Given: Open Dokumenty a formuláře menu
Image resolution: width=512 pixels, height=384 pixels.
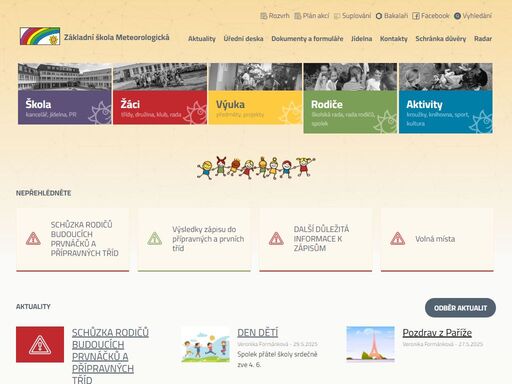Looking at the screenshot, I should (307, 39).
